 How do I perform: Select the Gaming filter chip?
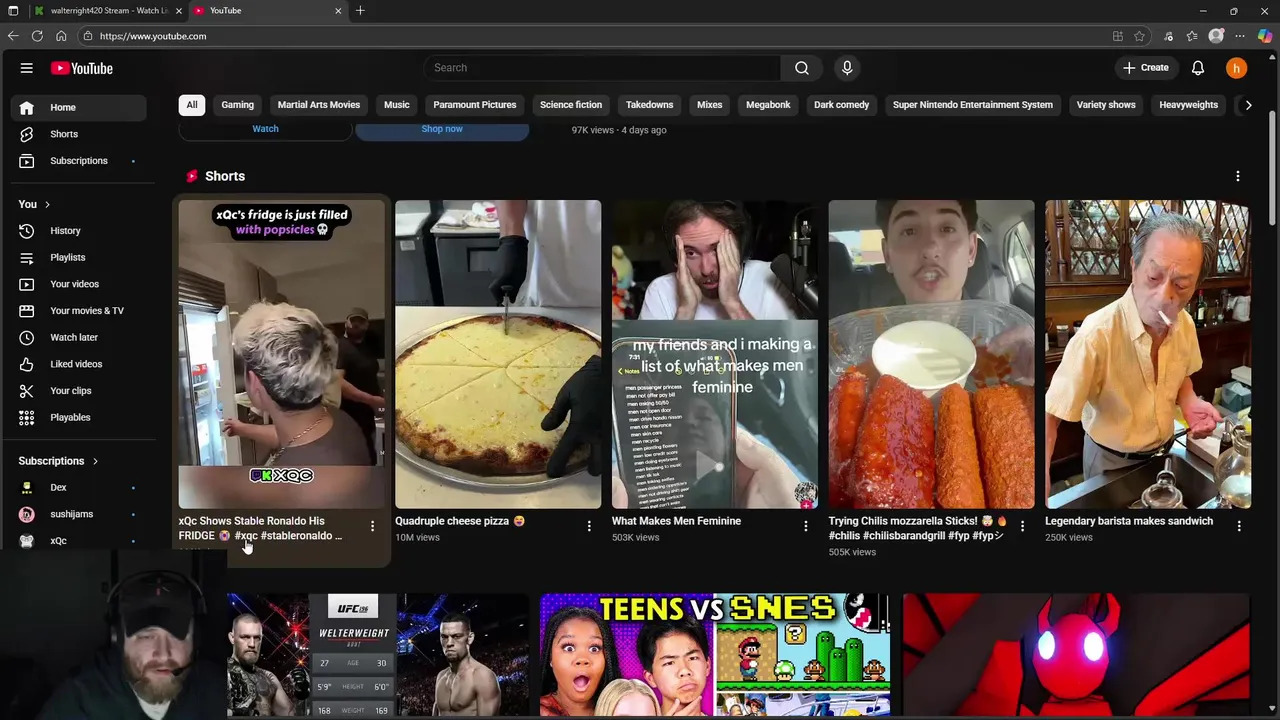coord(238,105)
